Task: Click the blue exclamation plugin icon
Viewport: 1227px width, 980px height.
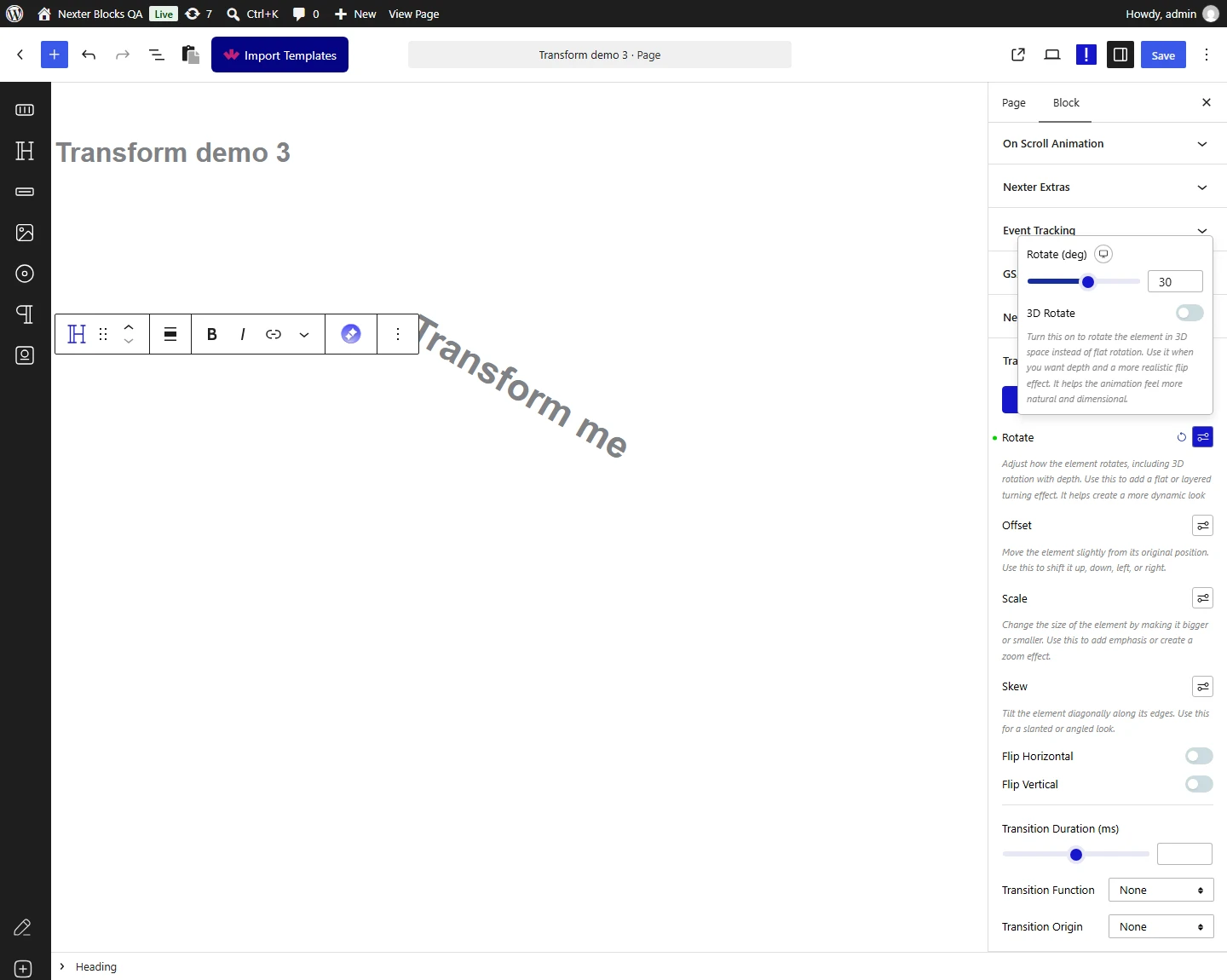Action: click(1086, 55)
